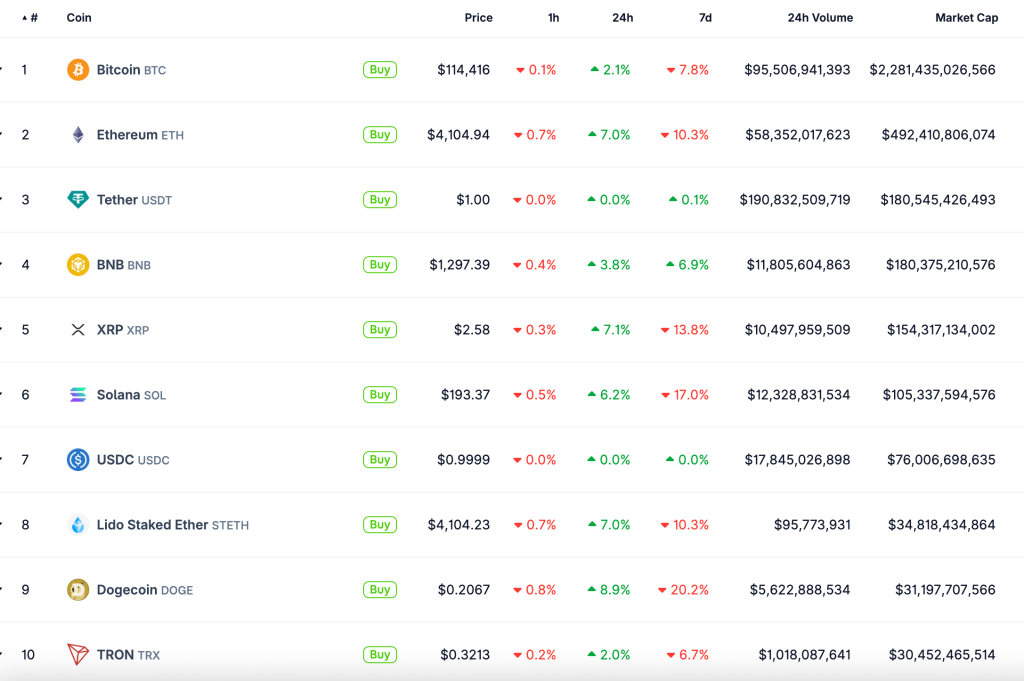Image resolution: width=1024 pixels, height=681 pixels.
Task: Click the Solana logo icon
Action: [78, 395]
